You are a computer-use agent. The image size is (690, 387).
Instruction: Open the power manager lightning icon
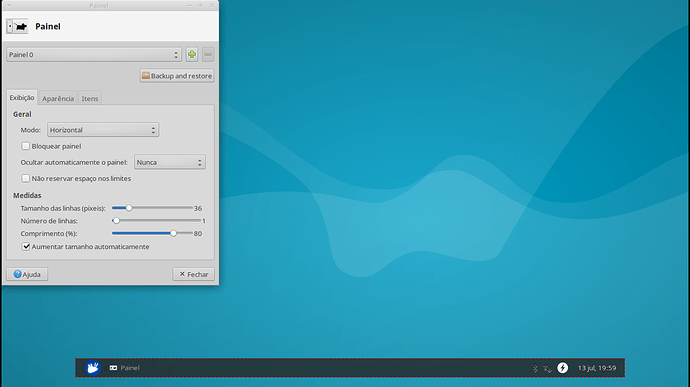tap(562, 368)
